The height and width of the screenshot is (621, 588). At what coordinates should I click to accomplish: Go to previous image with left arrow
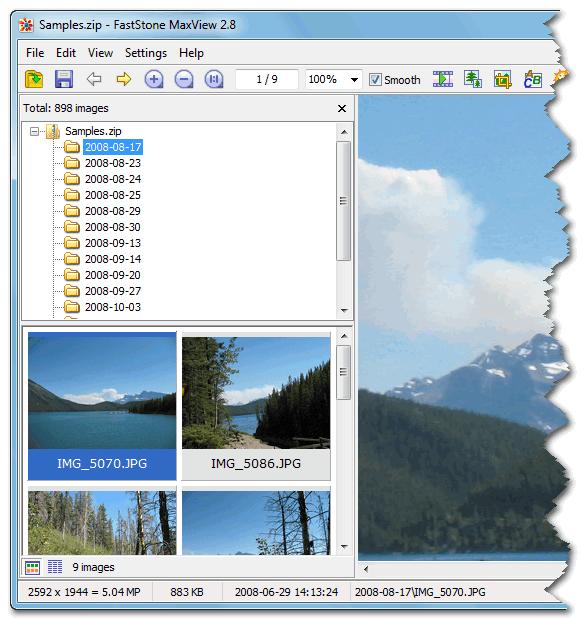[x=94, y=79]
